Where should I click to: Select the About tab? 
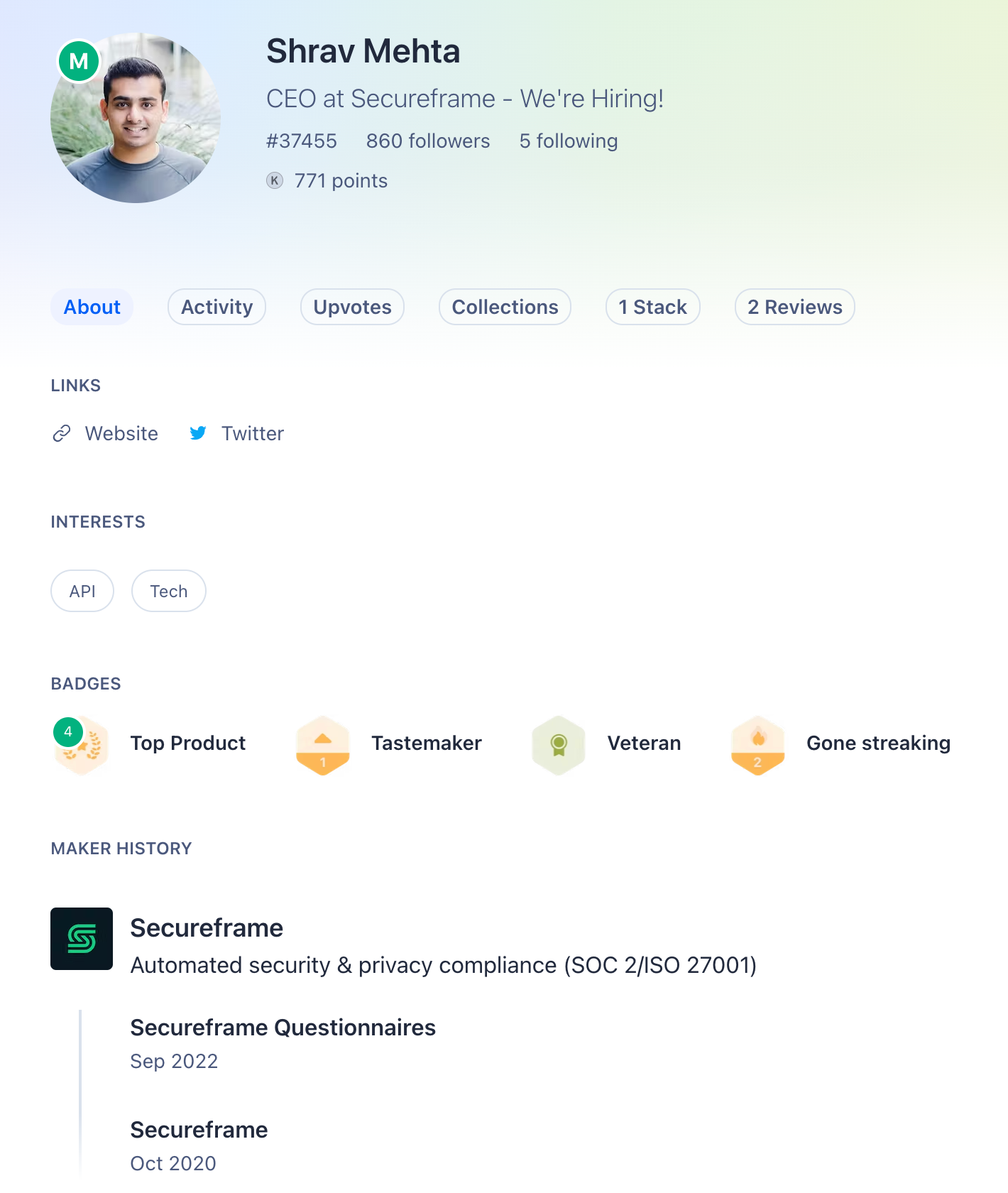(92, 307)
